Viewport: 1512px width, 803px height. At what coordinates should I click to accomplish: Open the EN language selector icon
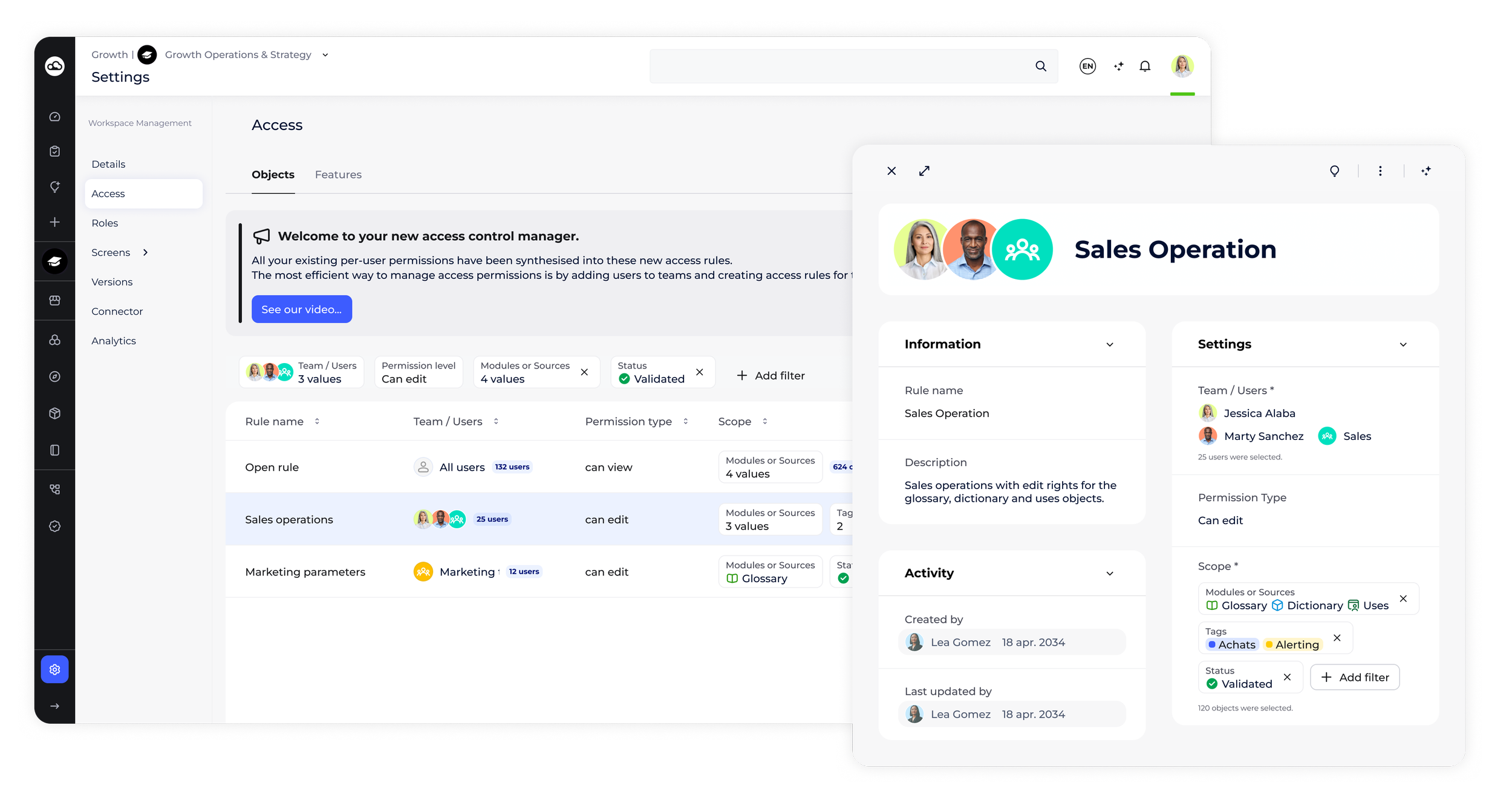pos(1087,66)
